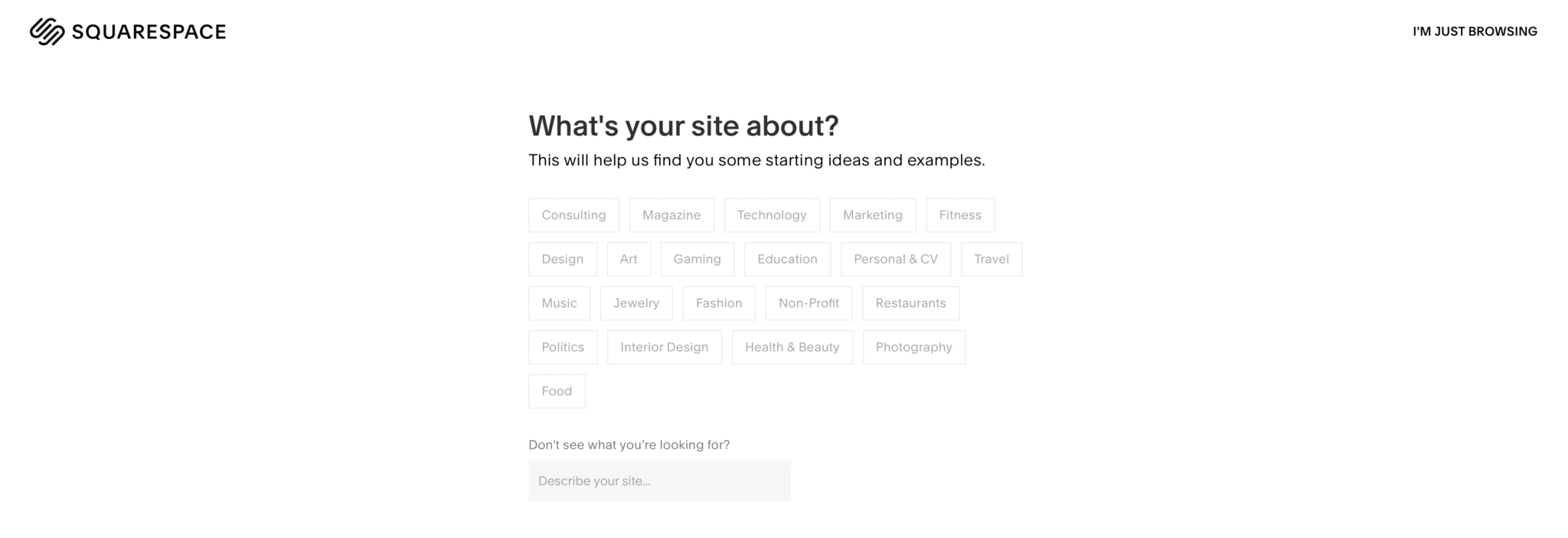Image resolution: width=1568 pixels, height=538 pixels.
Task: Pick the Photography category
Action: 914,347
